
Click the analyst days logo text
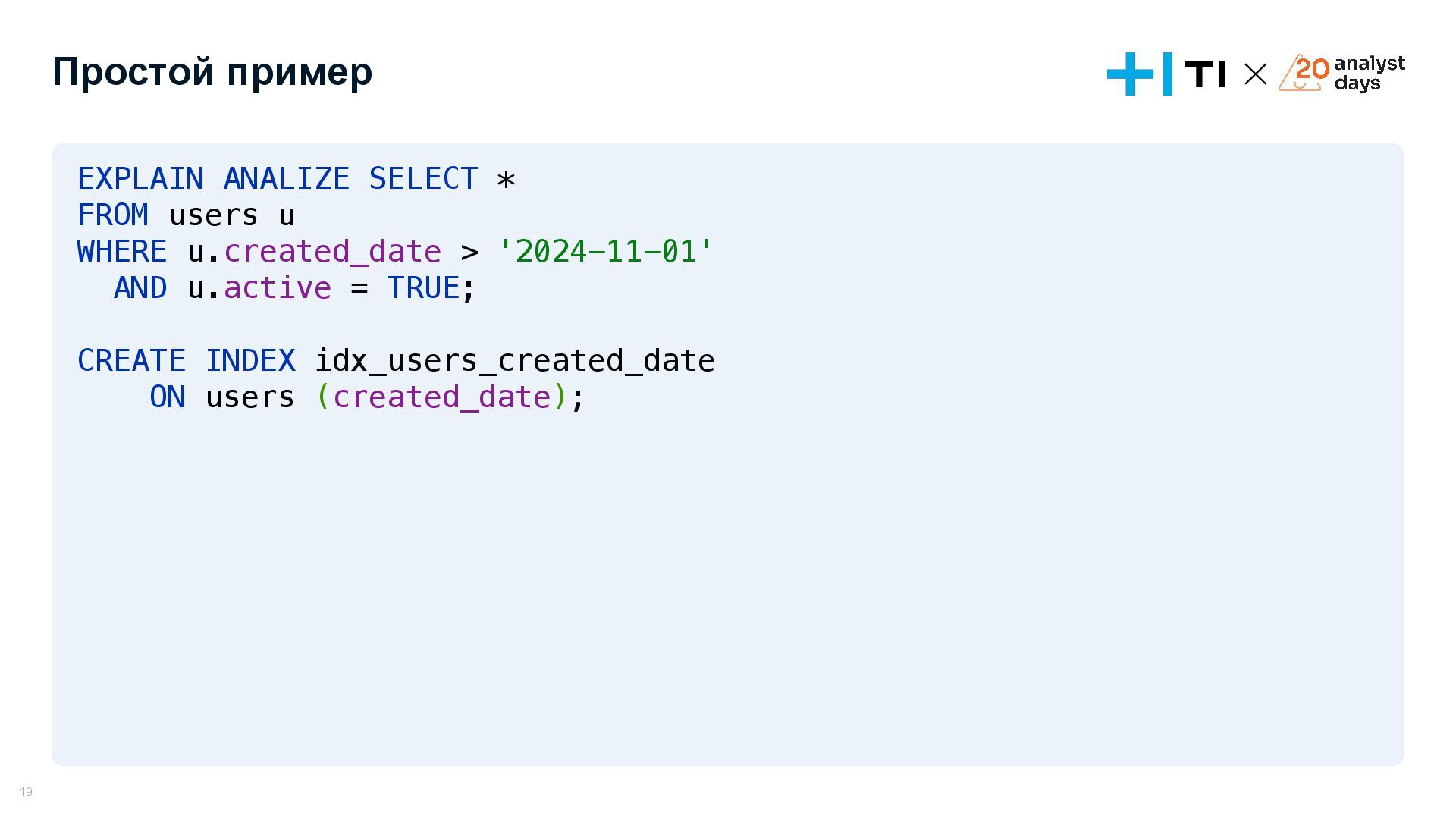(1370, 74)
